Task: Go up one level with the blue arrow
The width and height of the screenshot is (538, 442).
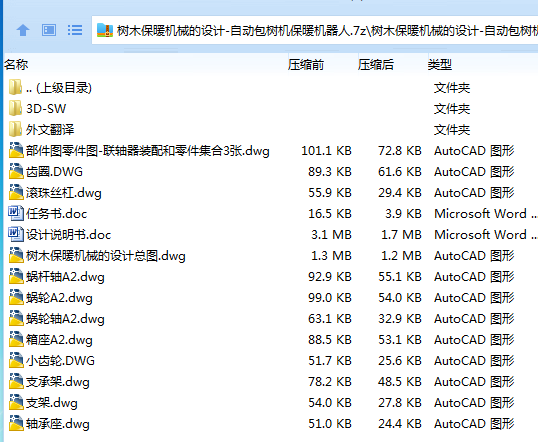Action: coord(23,30)
